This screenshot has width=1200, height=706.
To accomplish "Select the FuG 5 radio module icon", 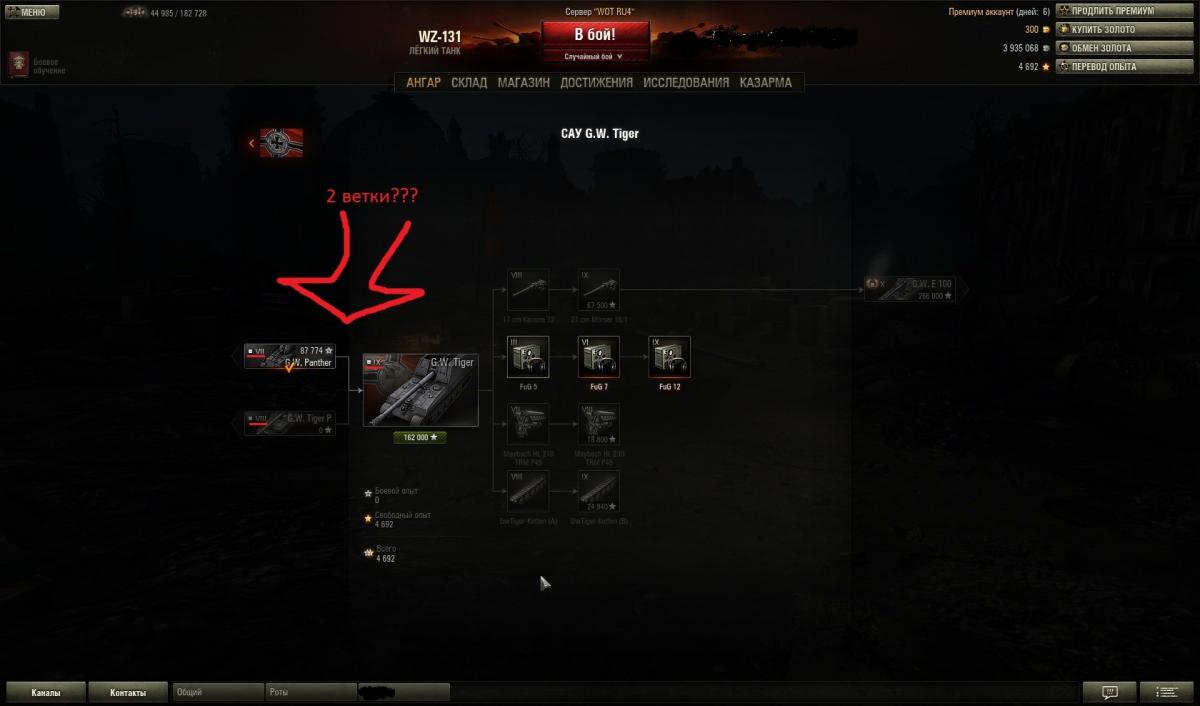I will pos(528,357).
